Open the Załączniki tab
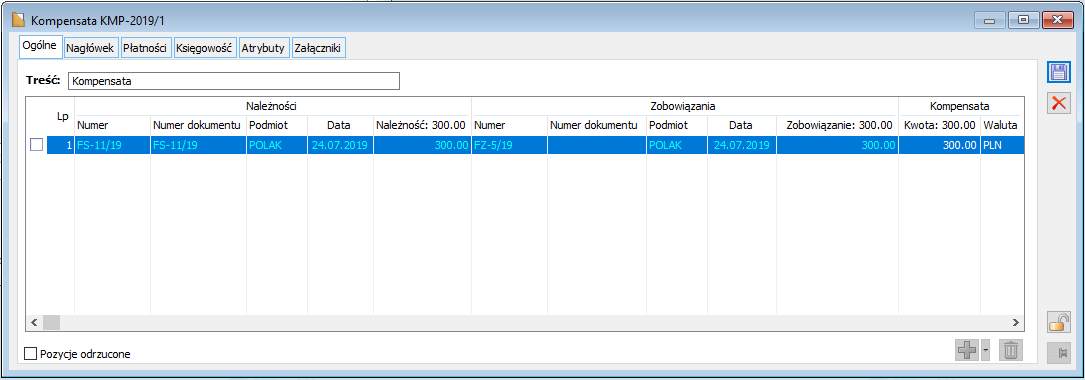The height and width of the screenshot is (380, 1085). [318, 48]
